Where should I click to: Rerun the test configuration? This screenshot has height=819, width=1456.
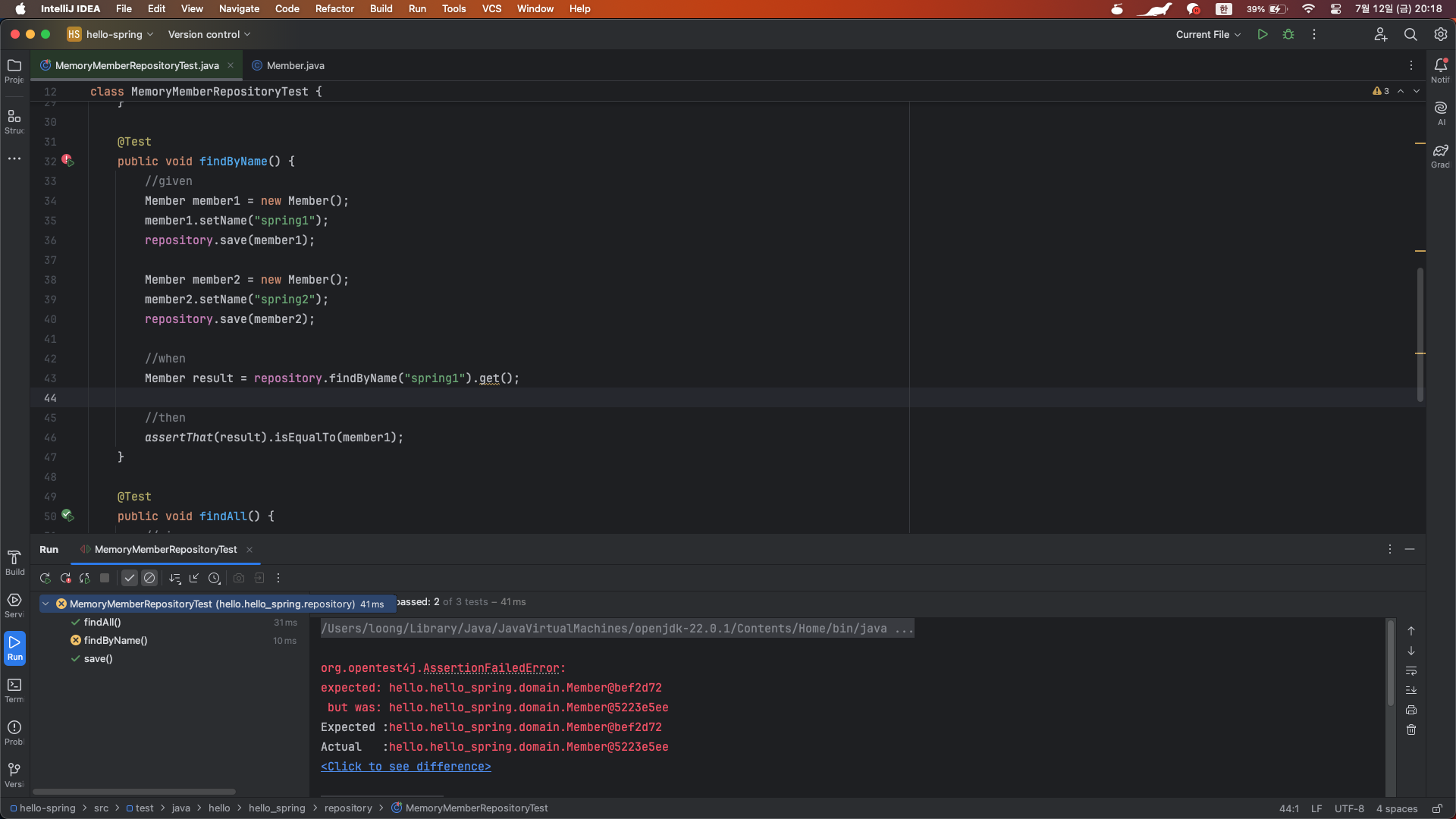(x=45, y=578)
